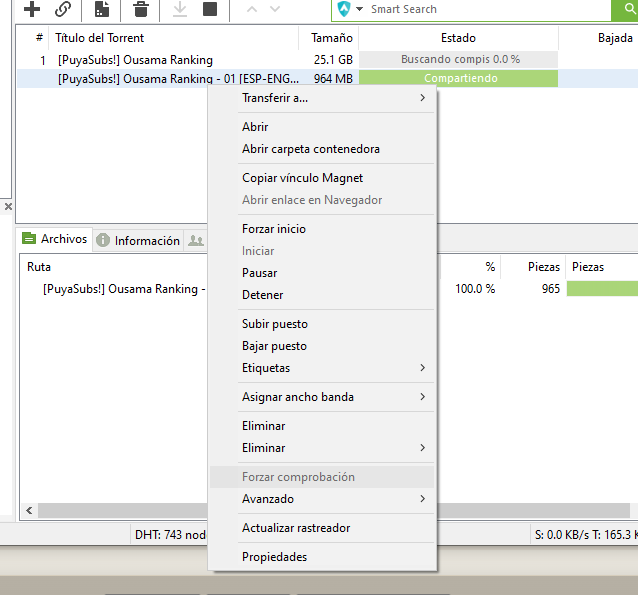This screenshot has height=595, width=638.
Task: Click into the Smart Search field
Action: tap(488, 9)
